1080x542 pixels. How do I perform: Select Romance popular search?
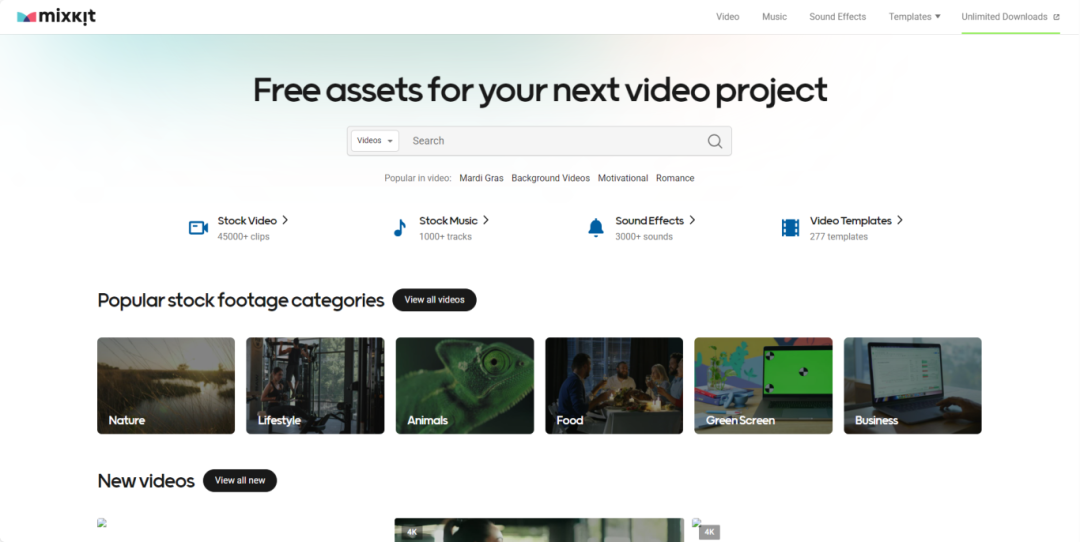coord(675,178)
